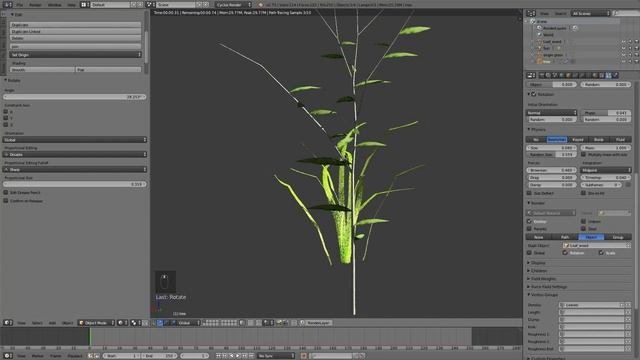Switch to the Scene properties tab icon
Image resolution: width=640 pixels, height=360 pixels.
(554, 75)
